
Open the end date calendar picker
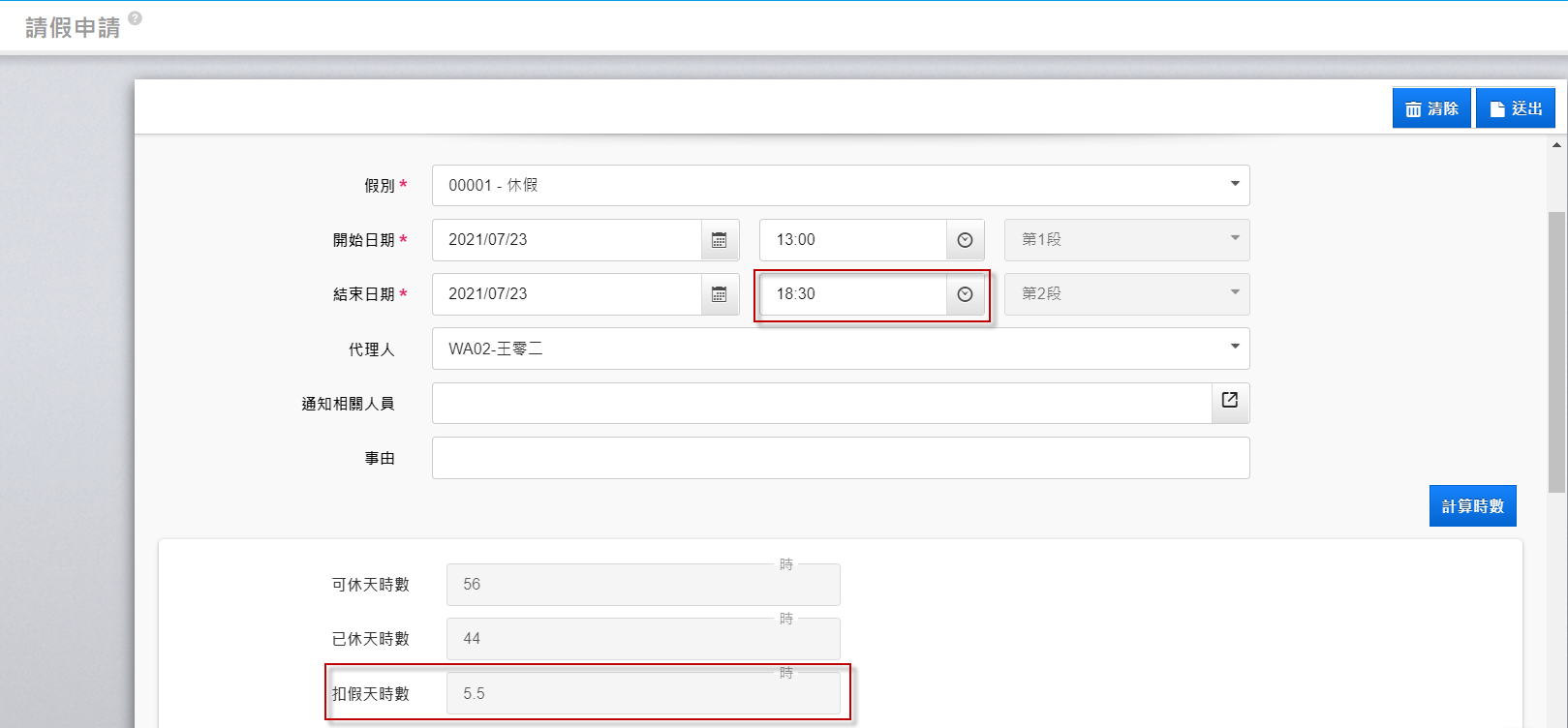click(x=719, y=294)
